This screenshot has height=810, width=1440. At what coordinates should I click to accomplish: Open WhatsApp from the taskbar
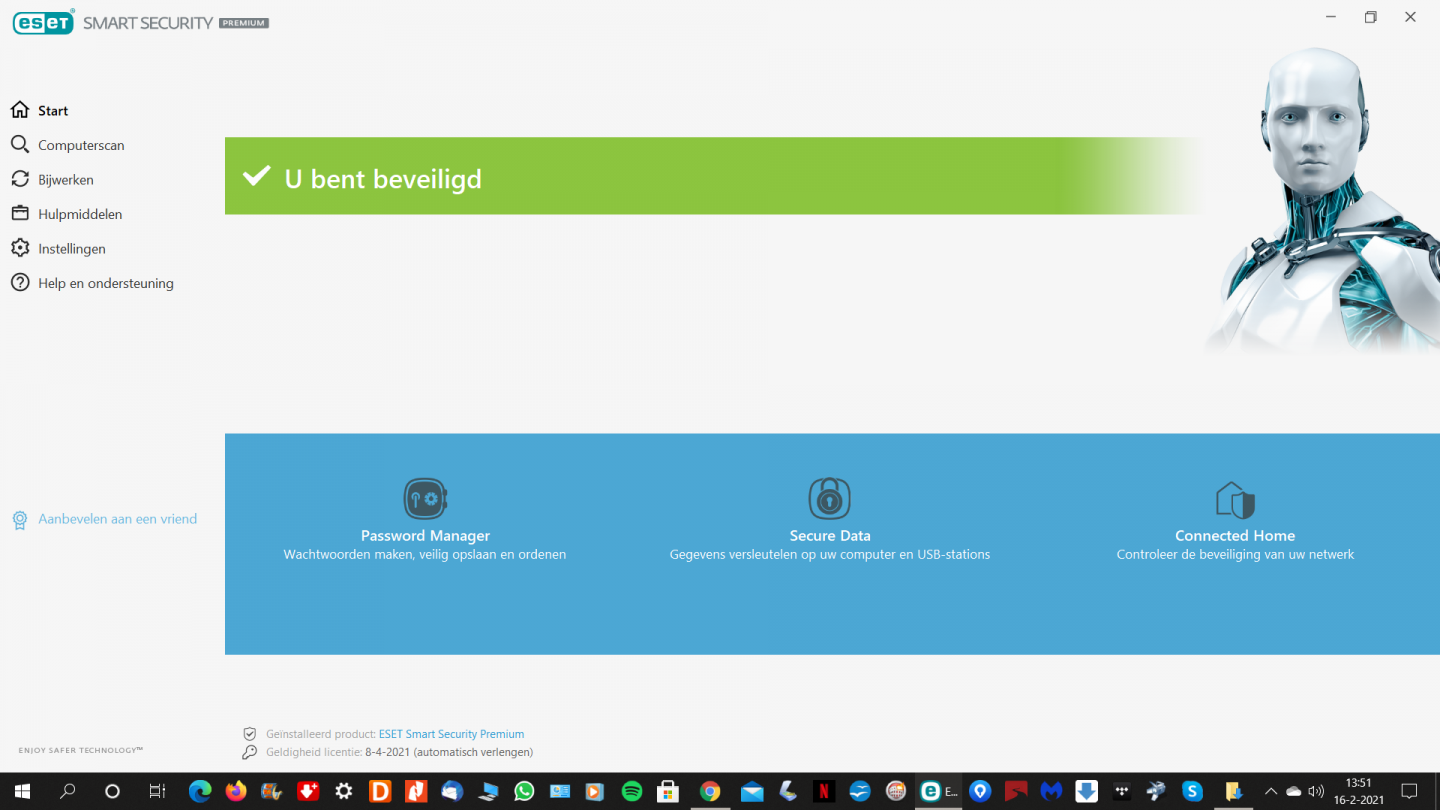524,791
